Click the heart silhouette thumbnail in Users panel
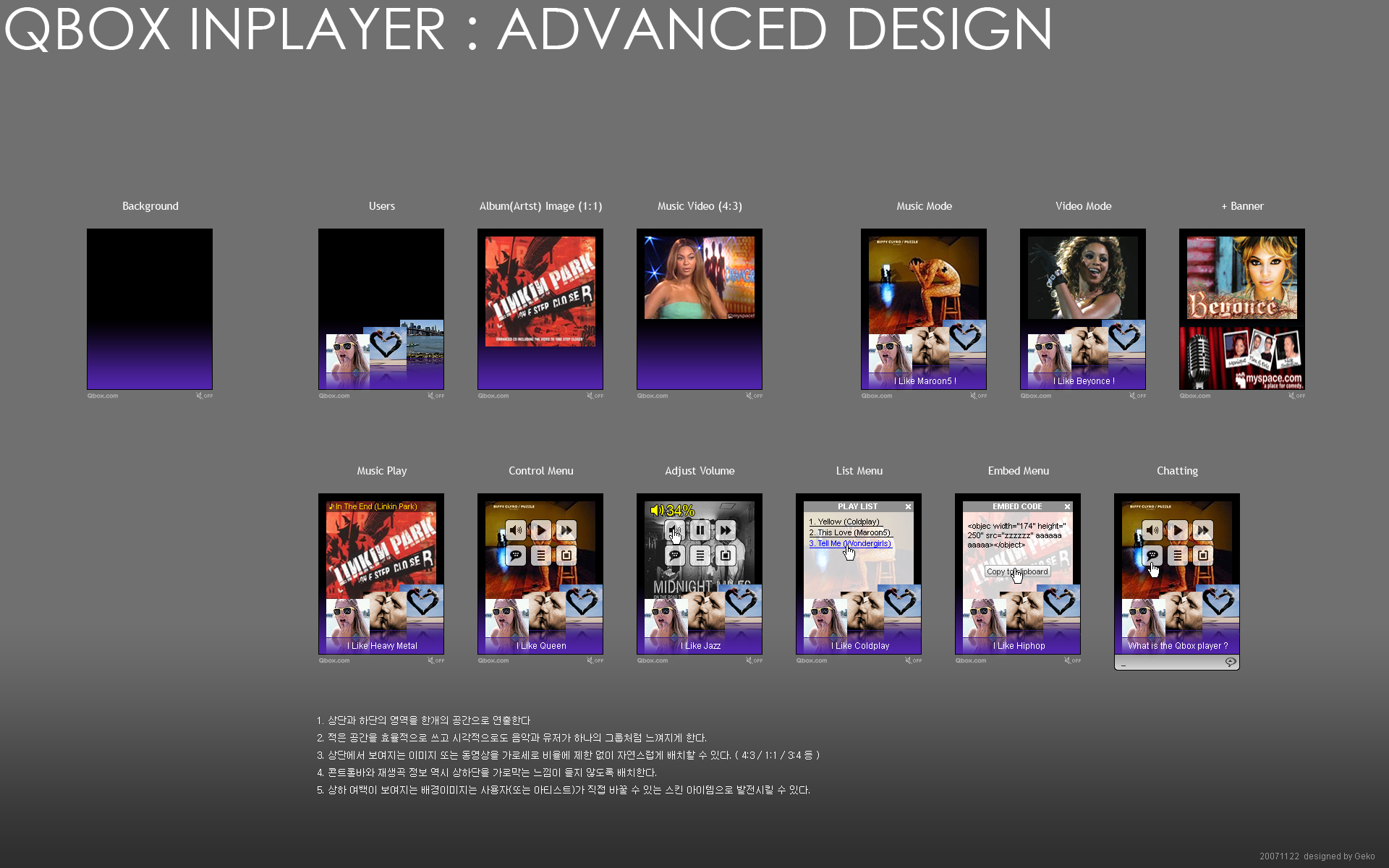This screenshot has width=1389, height=868. [x=385, y=344]
